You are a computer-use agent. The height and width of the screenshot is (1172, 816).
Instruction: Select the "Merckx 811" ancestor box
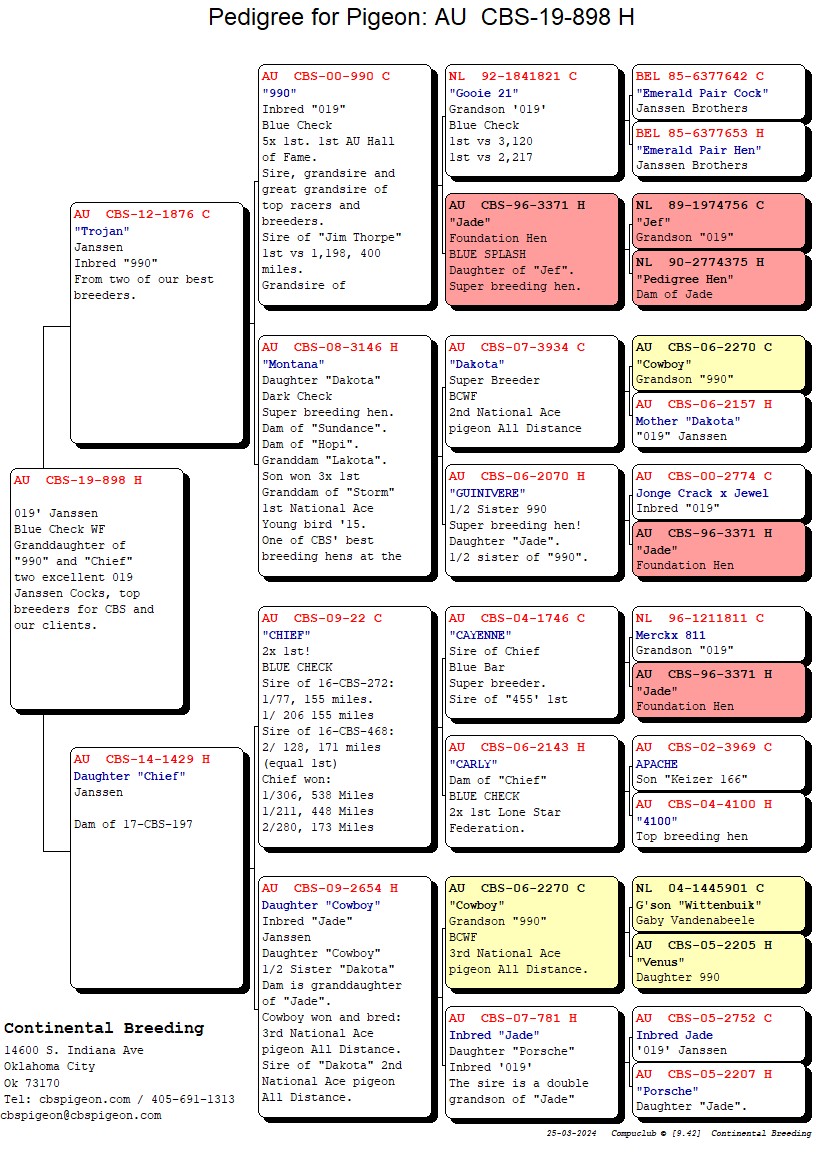(x=718, y=634)
